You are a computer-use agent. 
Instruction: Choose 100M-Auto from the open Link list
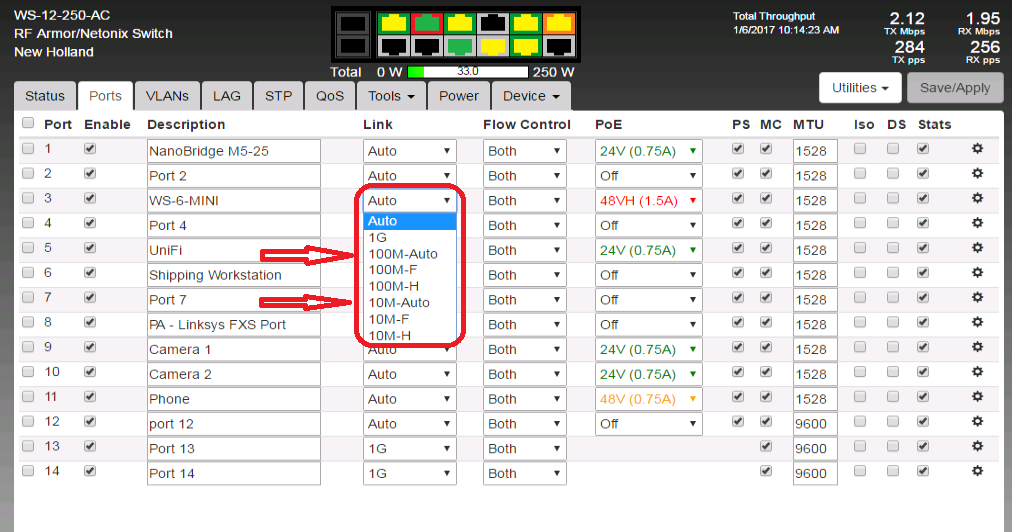[403, 254]
